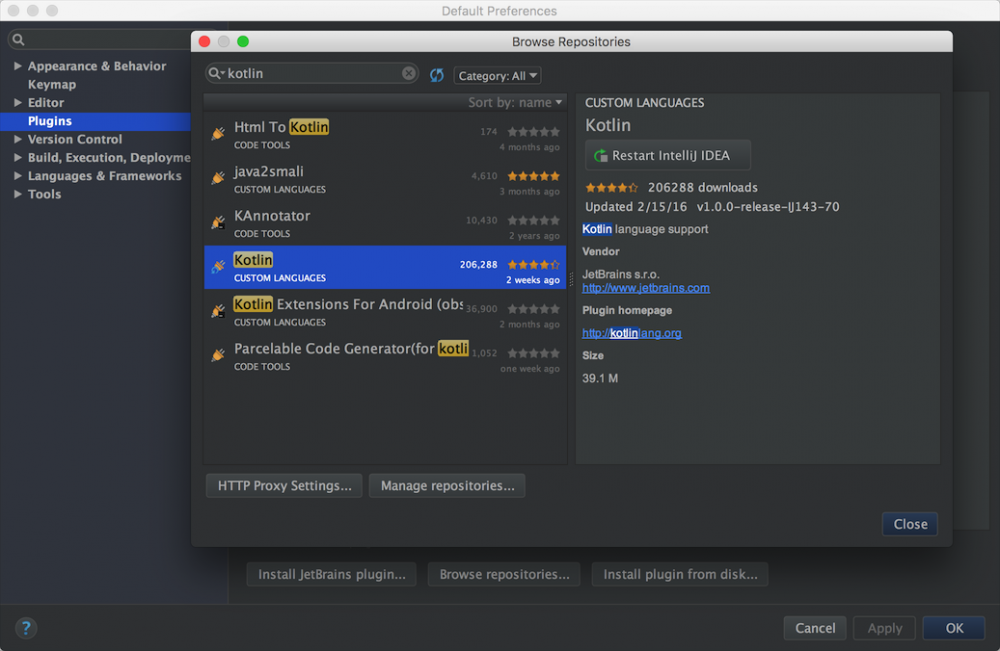The image size is (1000, 651).
Task: Expand the Version Control section
Action: (x=18, y=139)
